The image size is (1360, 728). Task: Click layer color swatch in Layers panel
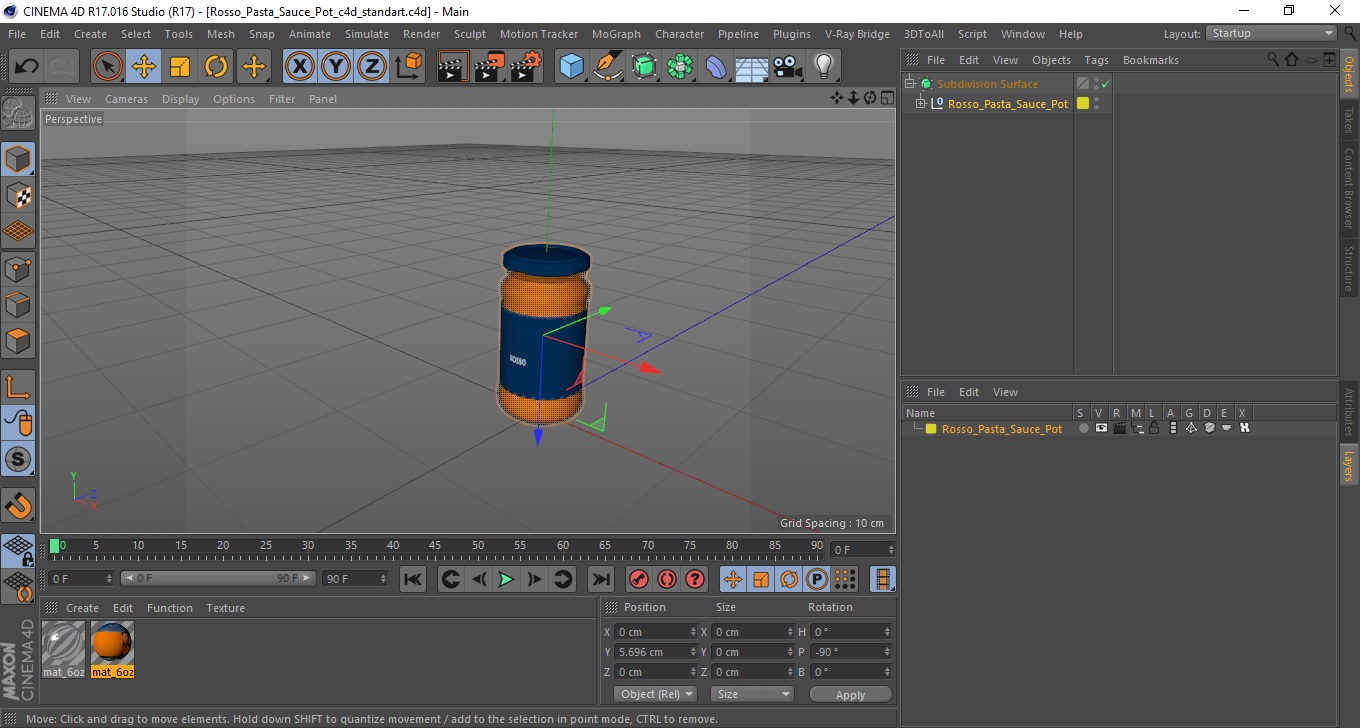[x=930, y=429]
